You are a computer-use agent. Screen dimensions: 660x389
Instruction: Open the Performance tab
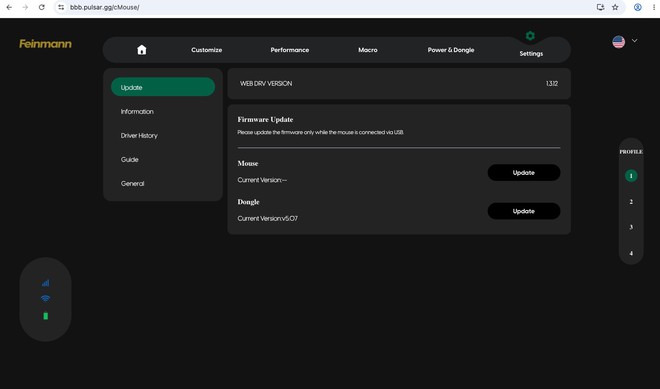(x=290, y=50)
